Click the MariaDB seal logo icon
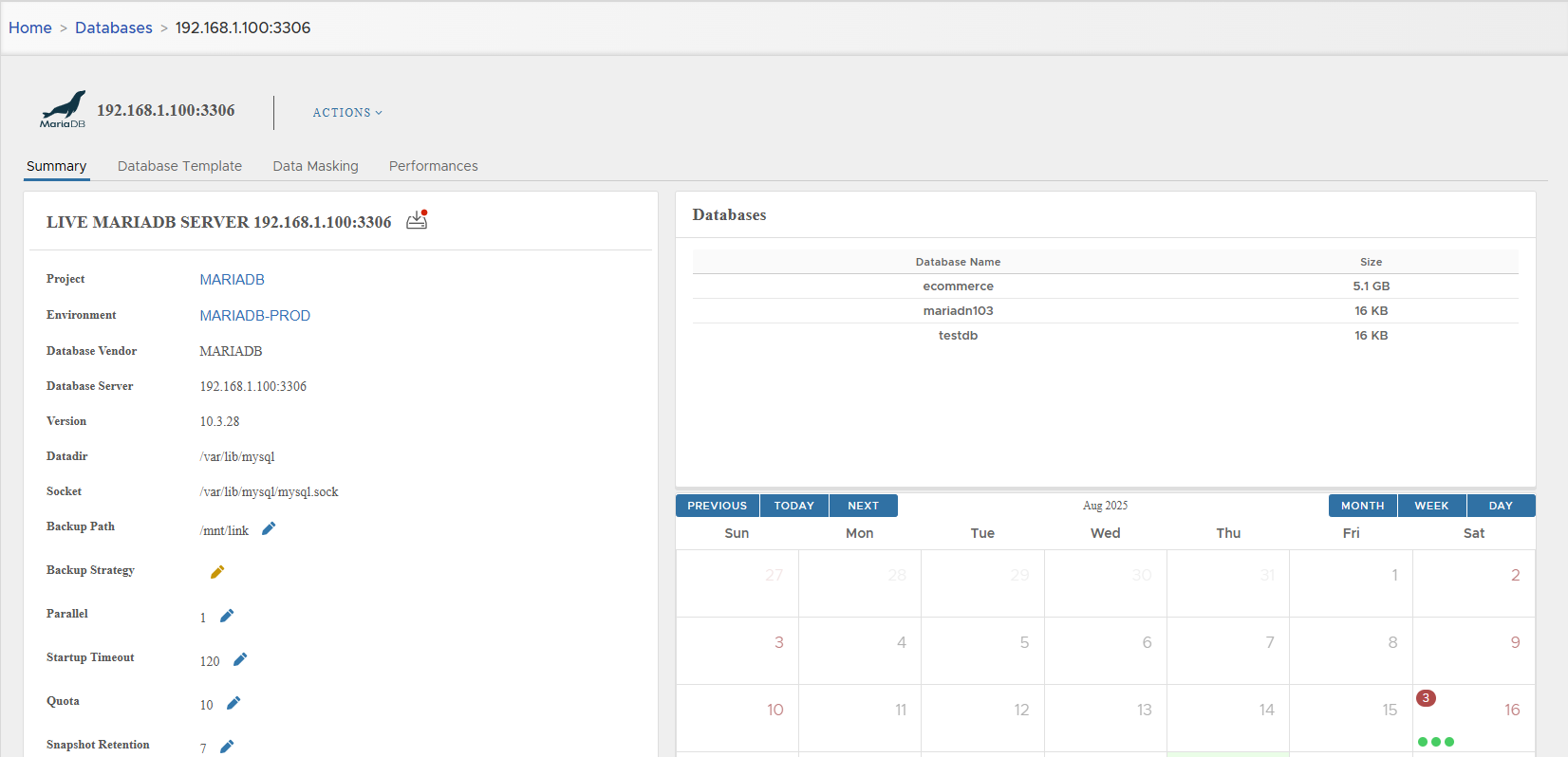 tap(63, 109)
